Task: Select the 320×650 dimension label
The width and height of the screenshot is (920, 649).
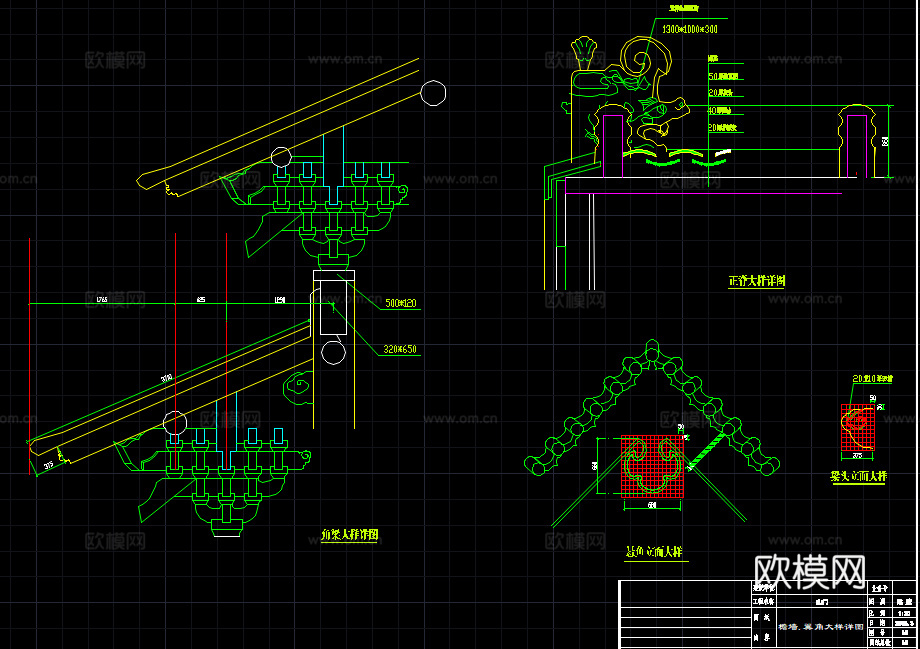Action: (x=400, y=349)
